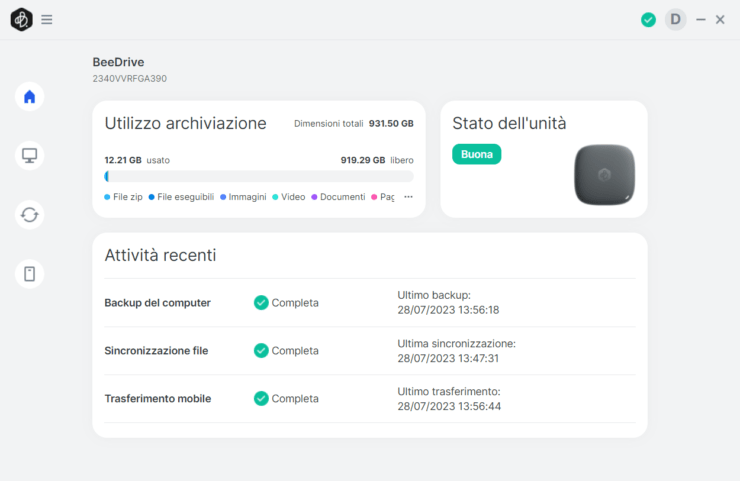
Task: Click the BeeDrive logo icon
Action: tap(21, 19)
